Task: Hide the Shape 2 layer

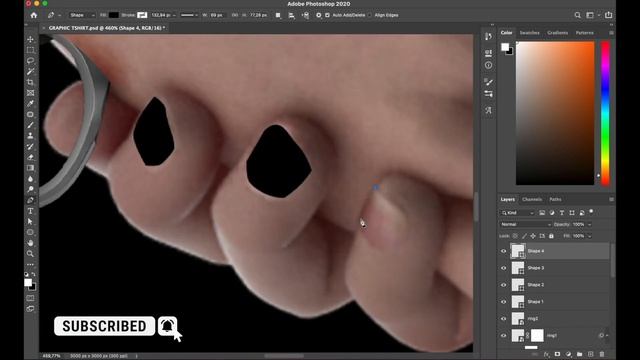Action: pyautogui.click(x=504, y=285)
